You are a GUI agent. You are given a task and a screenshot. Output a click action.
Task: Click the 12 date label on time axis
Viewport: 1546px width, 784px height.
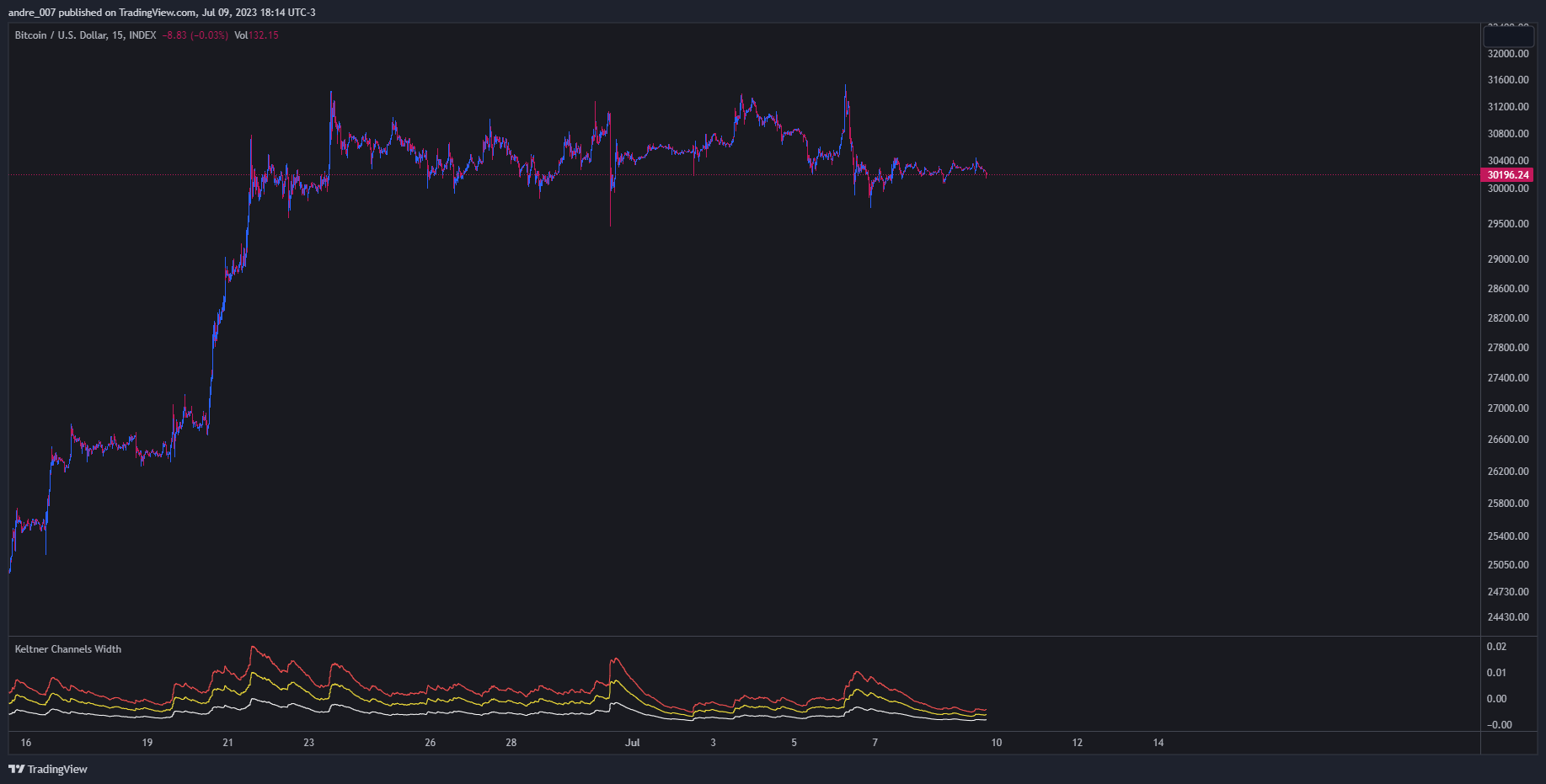coord(1078,743)
